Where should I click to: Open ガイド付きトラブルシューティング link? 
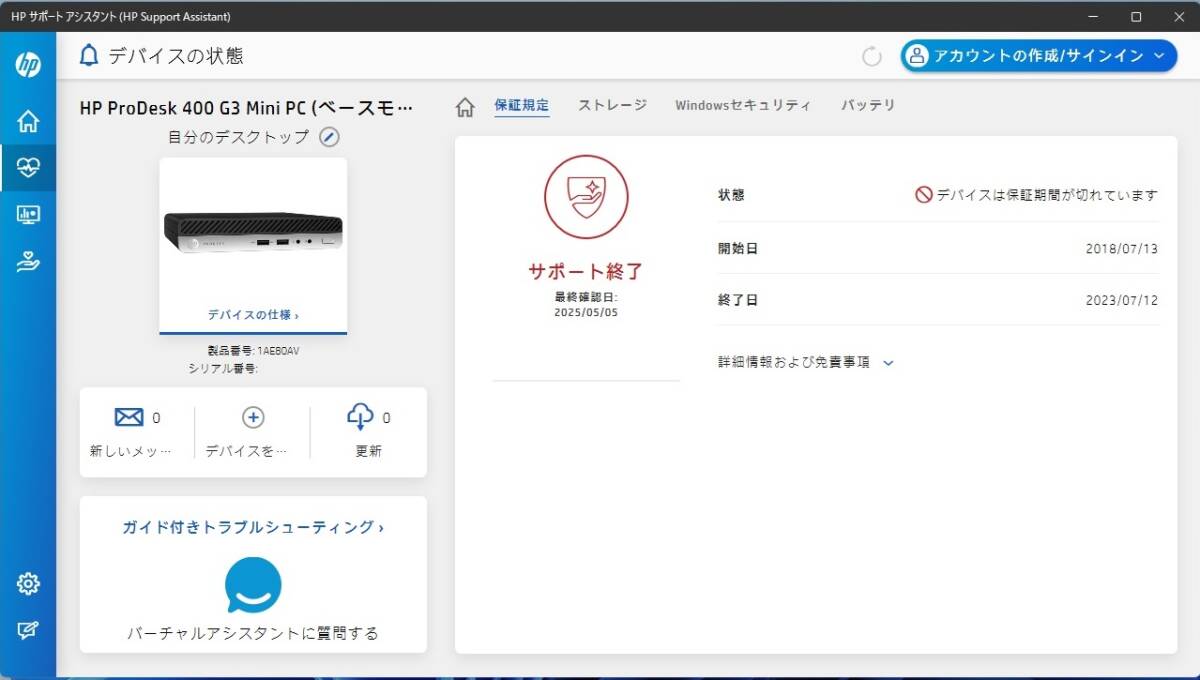point(253,527)
